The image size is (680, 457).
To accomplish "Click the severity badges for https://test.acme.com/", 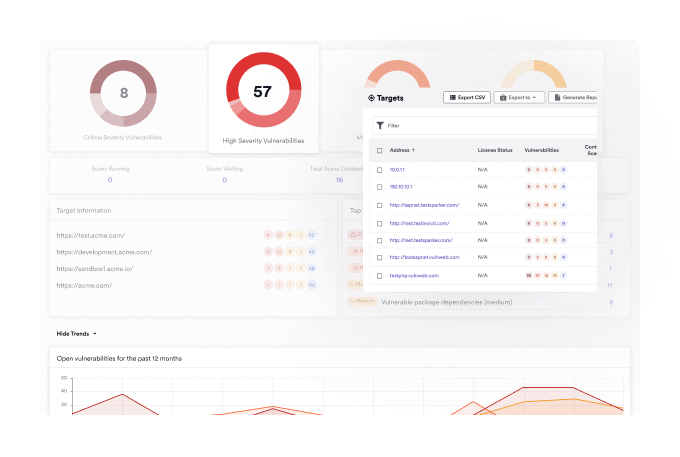I will 290,235.
